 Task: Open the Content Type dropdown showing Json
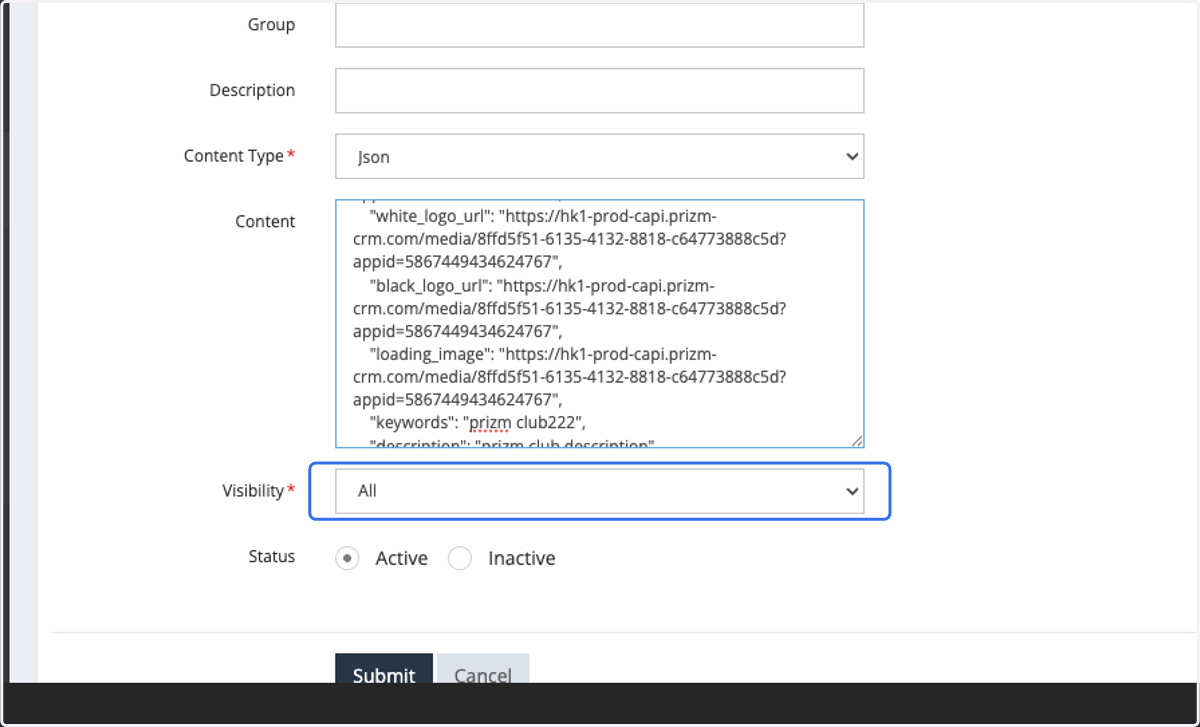599,156
